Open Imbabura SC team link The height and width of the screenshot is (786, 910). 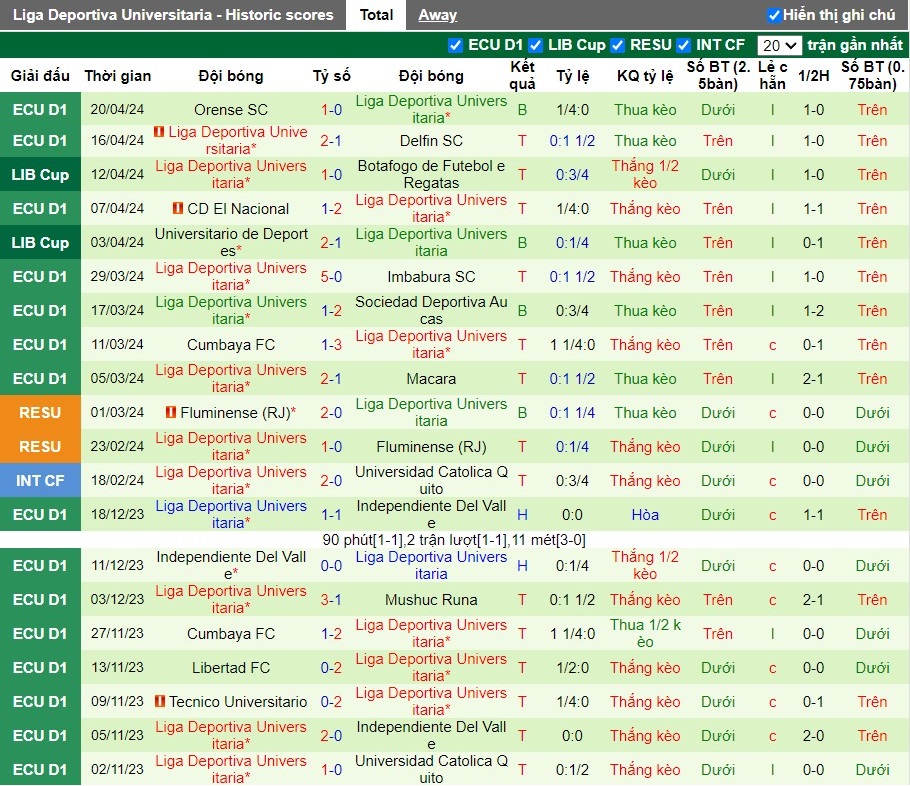coord(431,277)
